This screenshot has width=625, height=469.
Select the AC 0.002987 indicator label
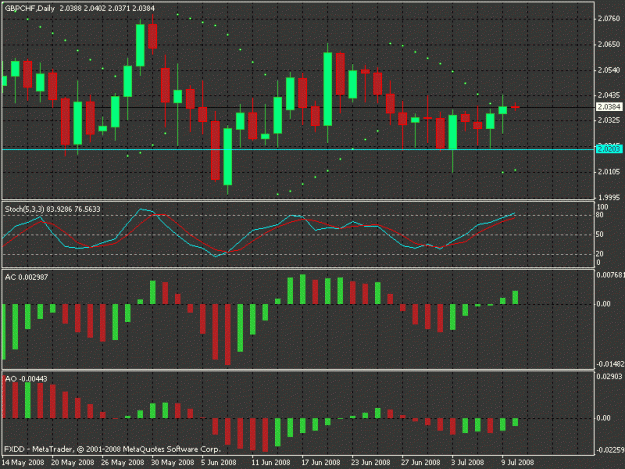26,277
